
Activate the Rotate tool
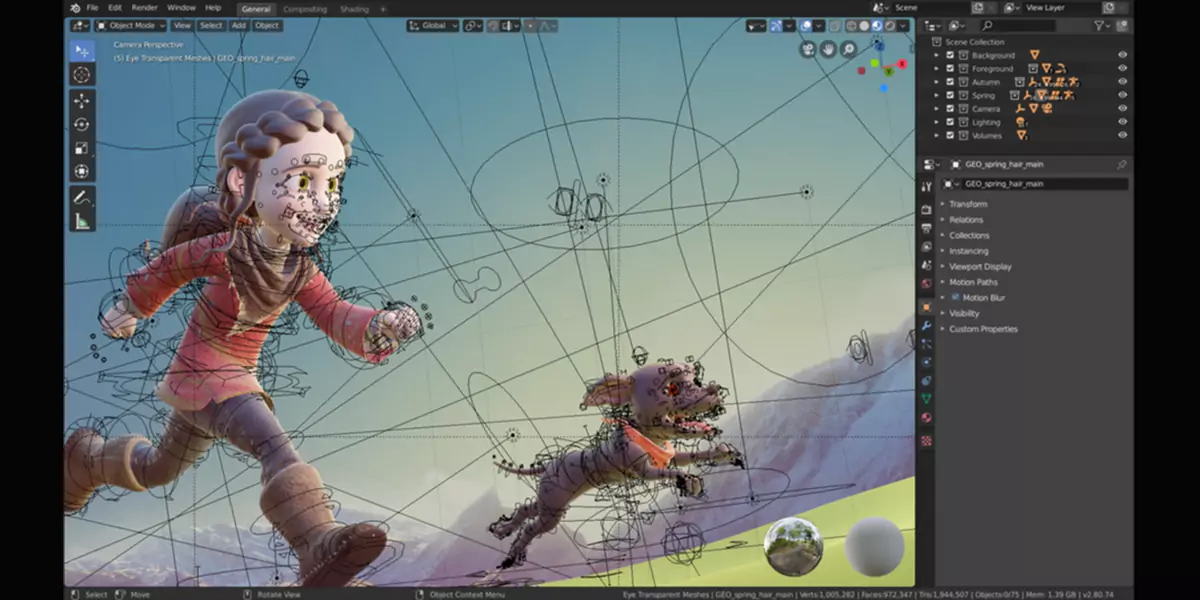(x=82, y=124)
